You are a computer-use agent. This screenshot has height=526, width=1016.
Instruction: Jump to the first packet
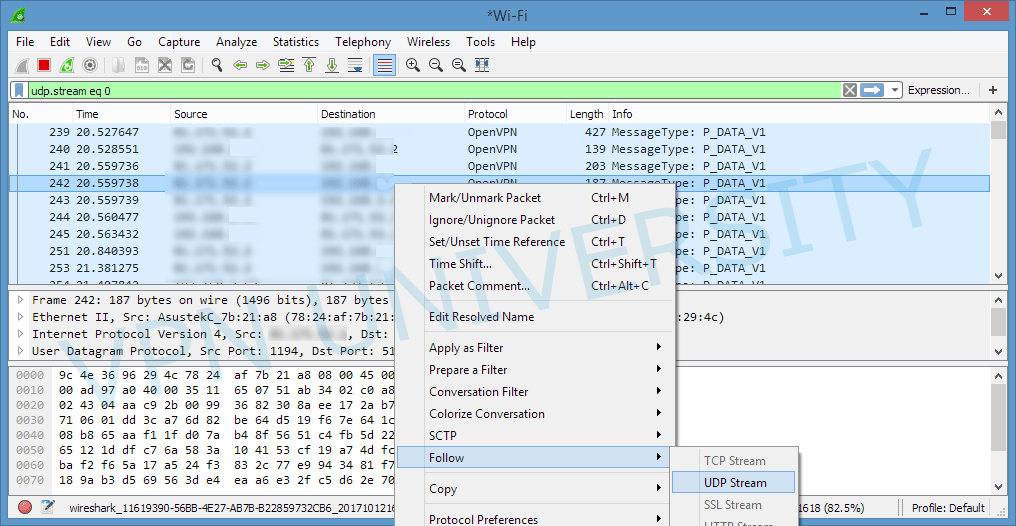[309, 65]
